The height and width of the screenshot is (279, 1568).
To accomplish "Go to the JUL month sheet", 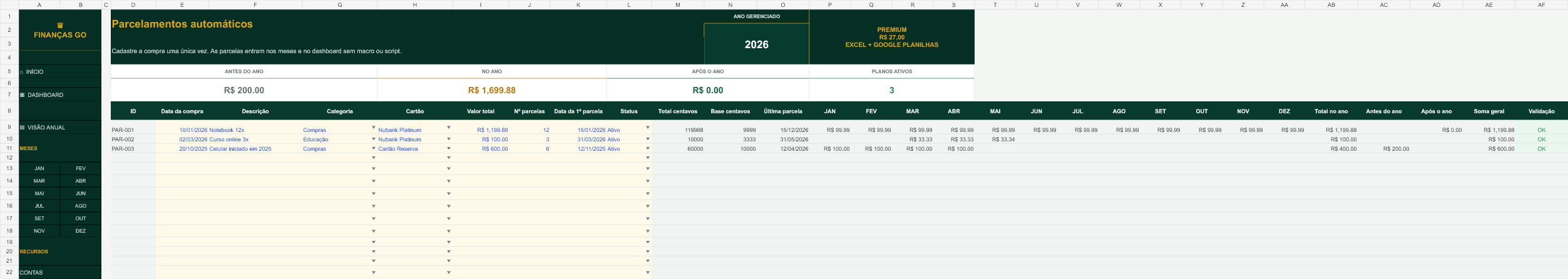I will click(39, 206).
